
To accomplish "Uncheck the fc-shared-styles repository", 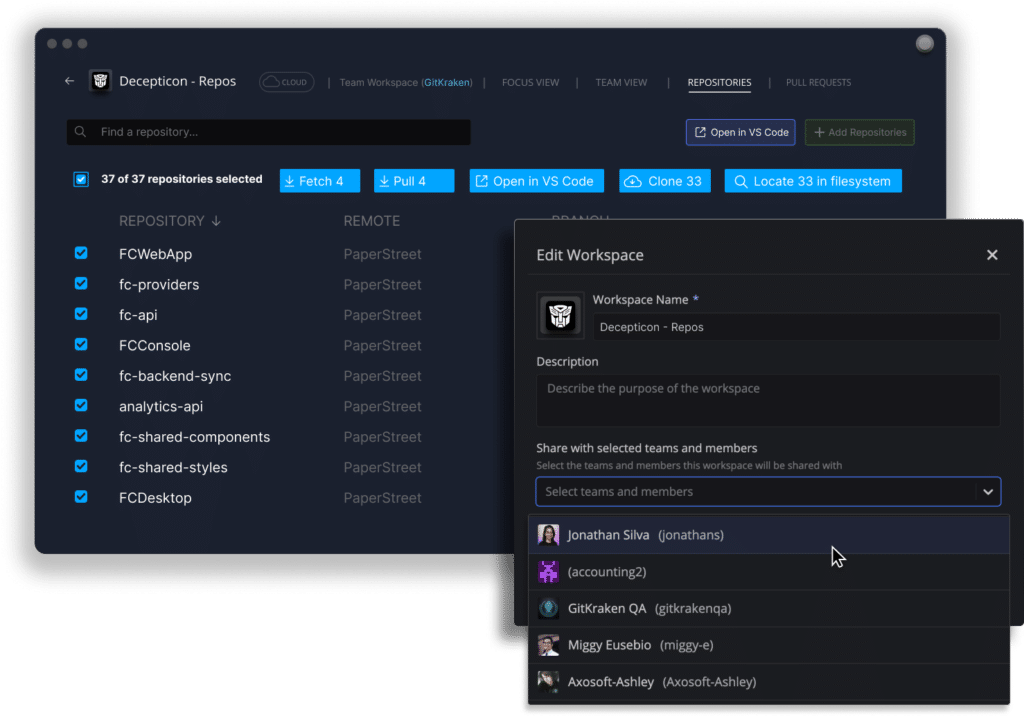I will [81, 466].
